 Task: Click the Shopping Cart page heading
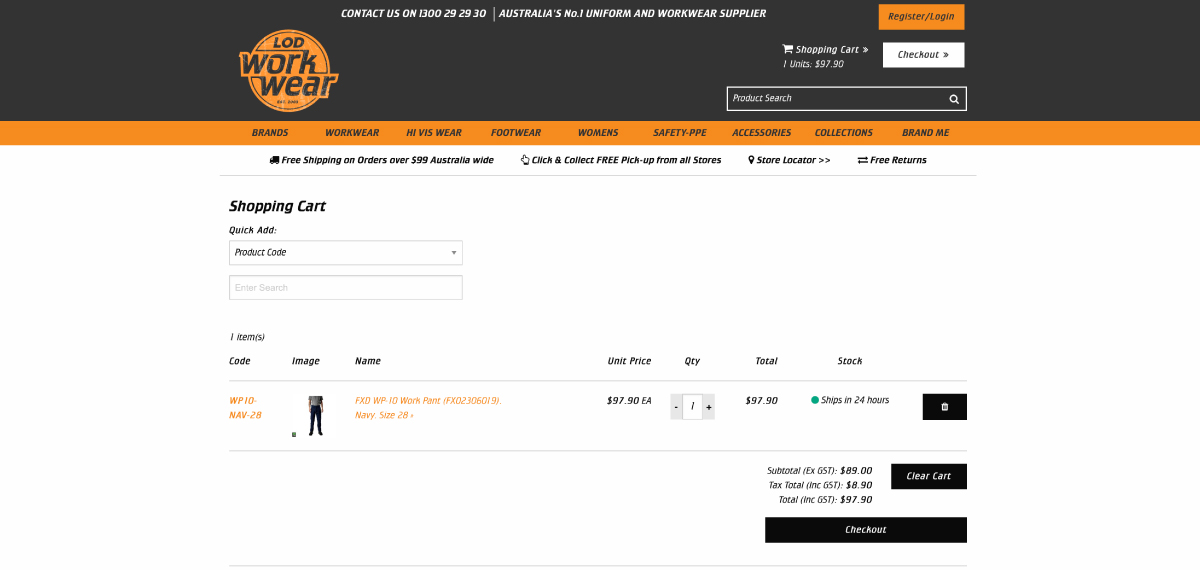tap(277, 206)
